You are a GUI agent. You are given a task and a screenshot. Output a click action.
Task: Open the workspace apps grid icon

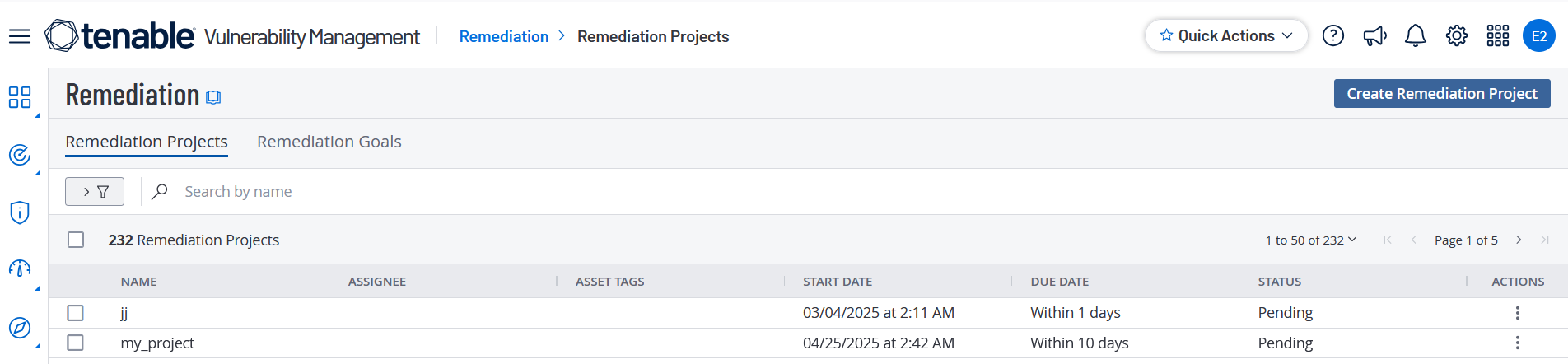coord(1497,36)
